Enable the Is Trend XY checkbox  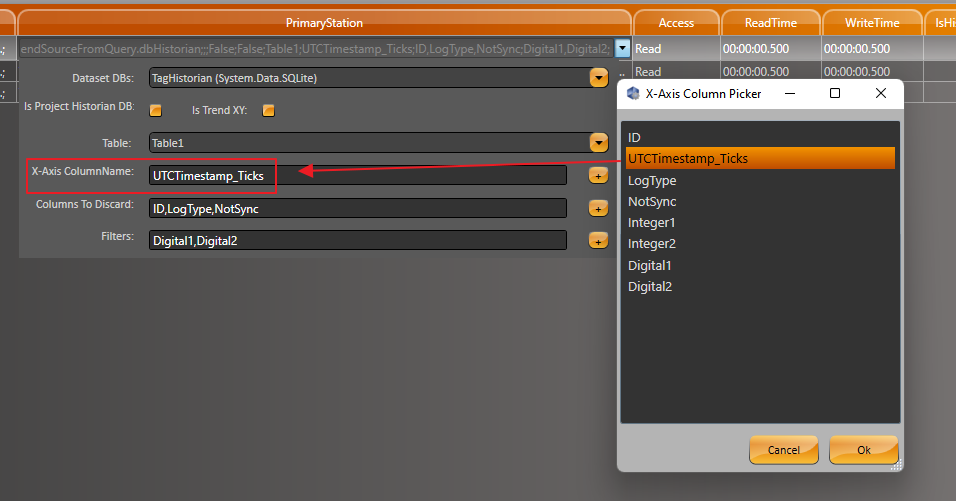[x=268, y=110]
